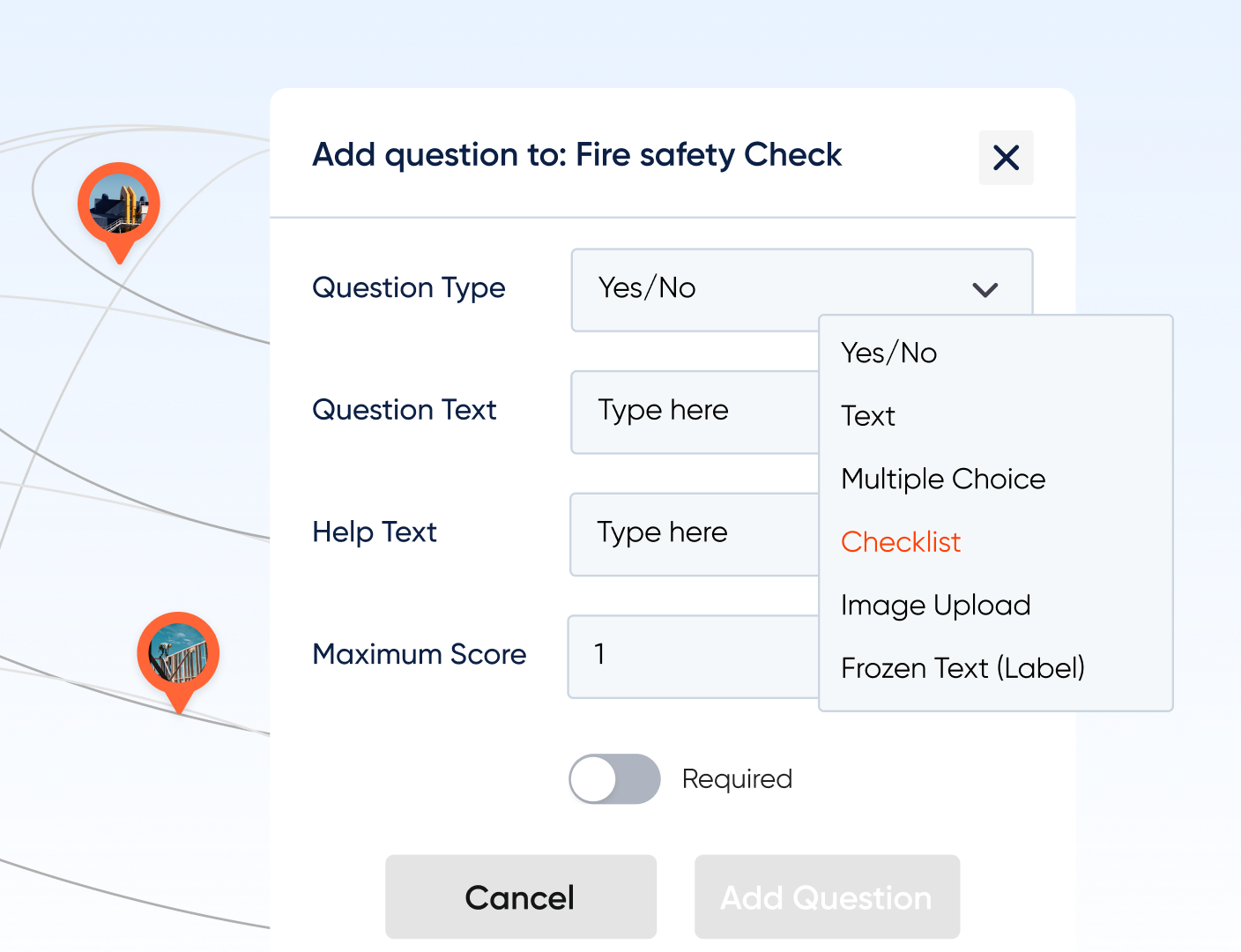This screenshot has height=952, width=1241.
Task: Pick the highlighted Checklist option
Action: 901,541
